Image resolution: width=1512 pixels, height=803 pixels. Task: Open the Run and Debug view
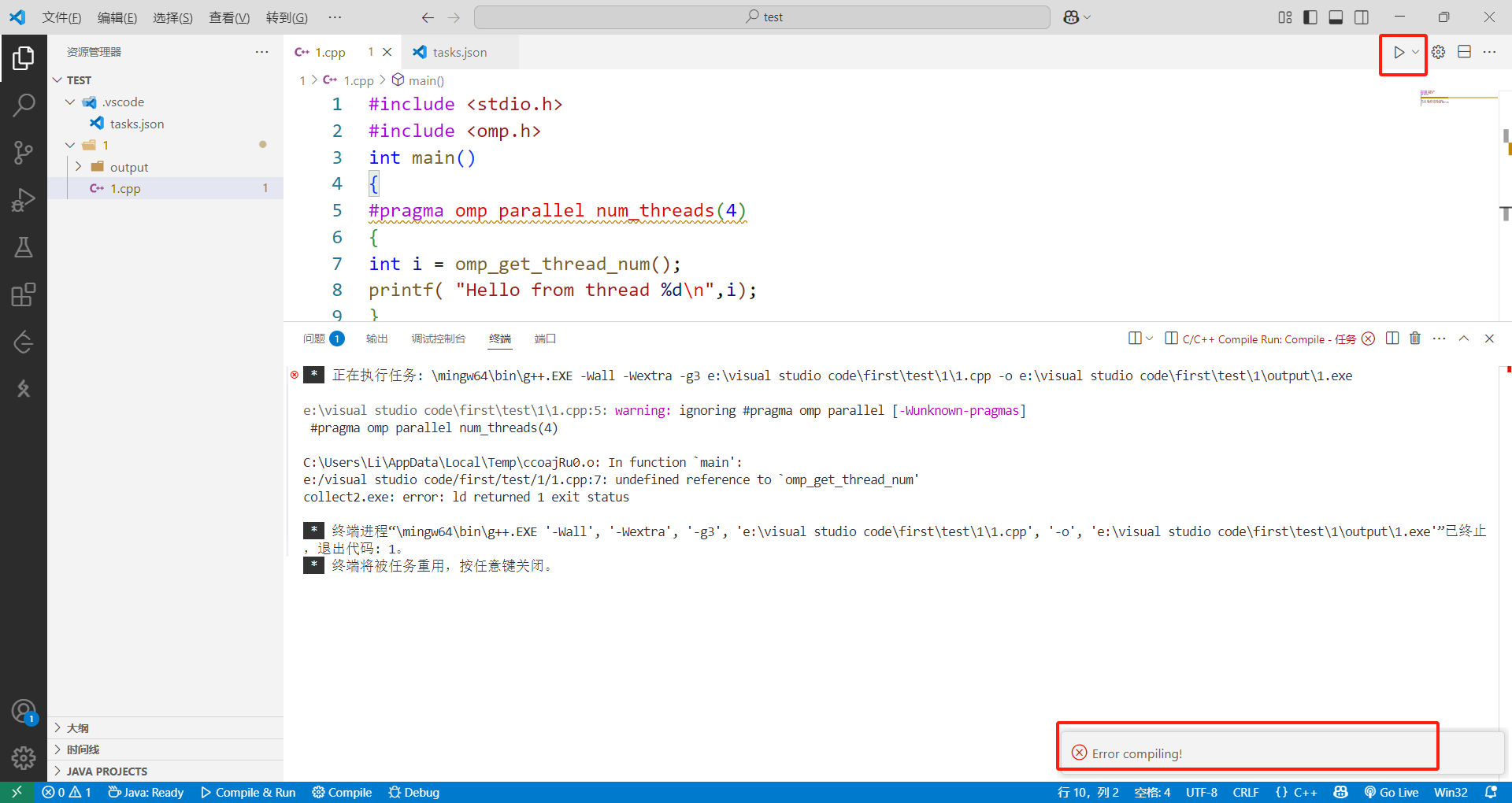click(x=24, y=199)
